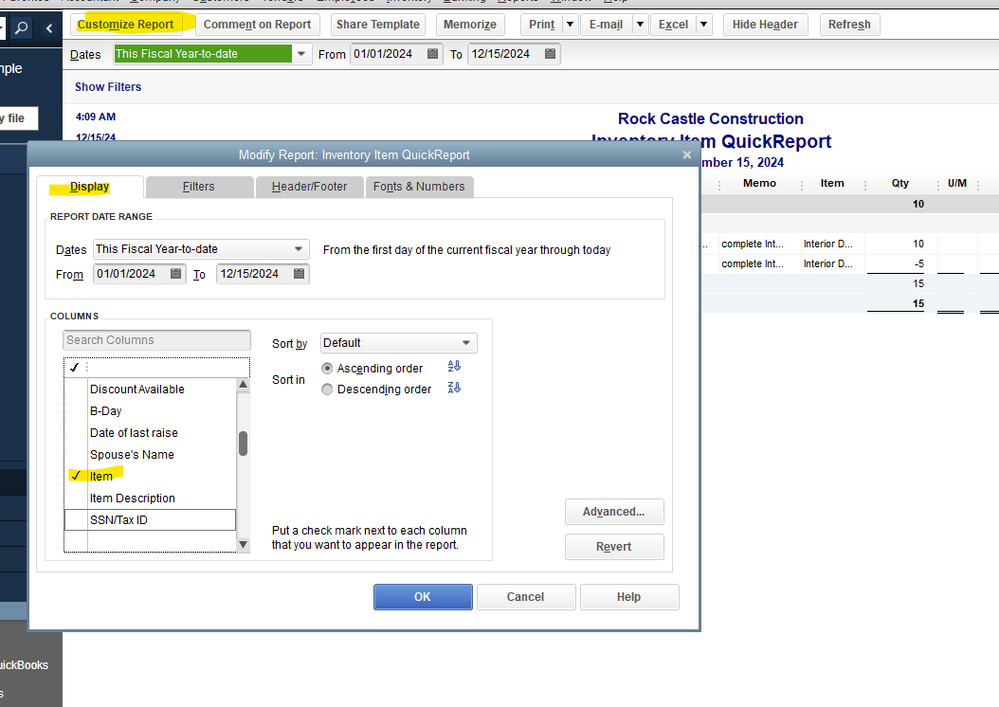The height and width of the screenshot is (707, 999).
Task: Click the Help button in dialog
Action: [x=629, y=597]
